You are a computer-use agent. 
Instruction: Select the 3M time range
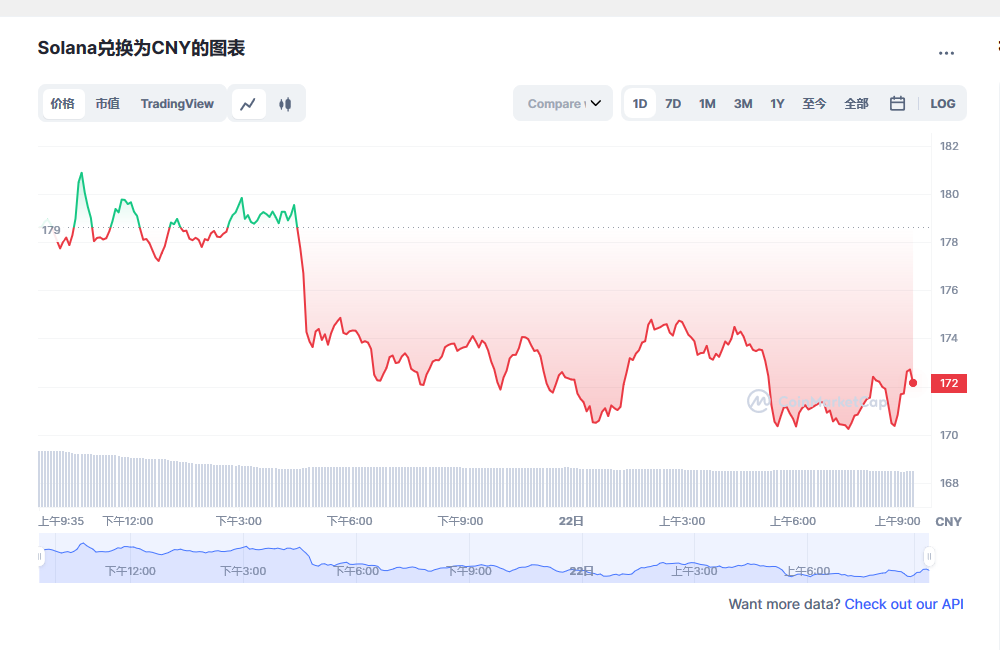point(742,104)
